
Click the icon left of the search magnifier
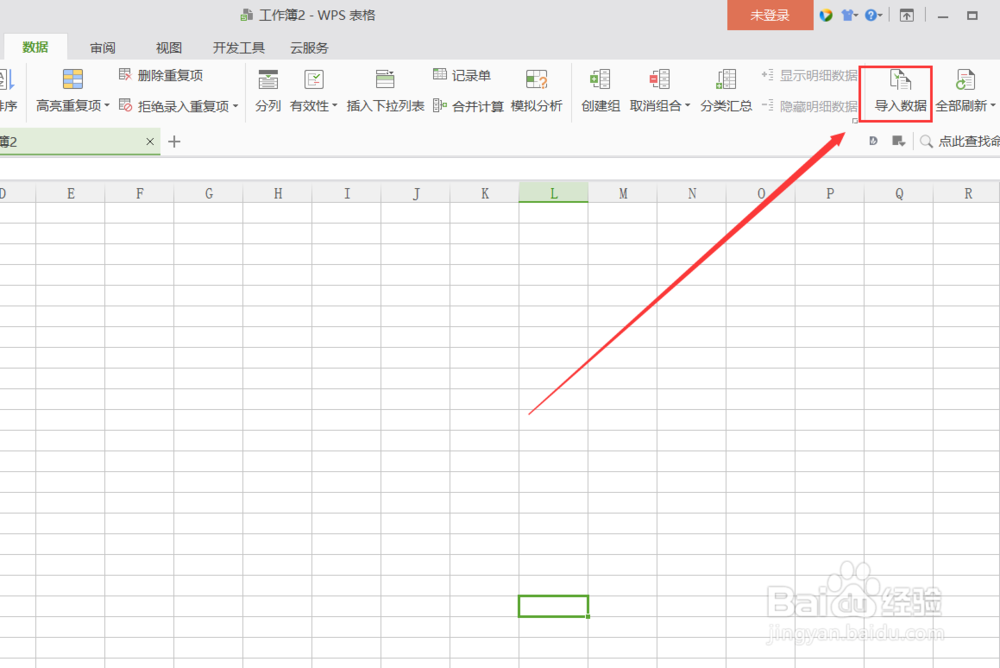[899, 141]
